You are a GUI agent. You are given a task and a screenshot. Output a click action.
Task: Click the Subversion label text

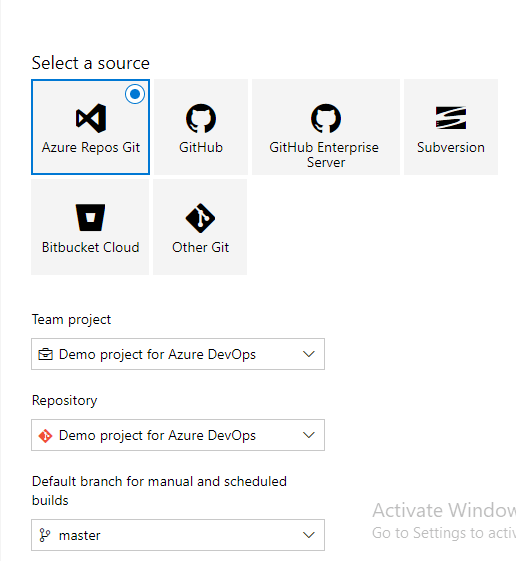pos(451,147)
